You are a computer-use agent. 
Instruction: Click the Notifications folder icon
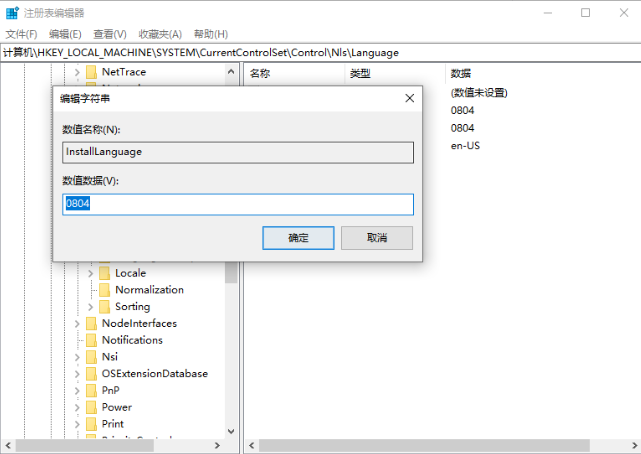click(91, 340)
